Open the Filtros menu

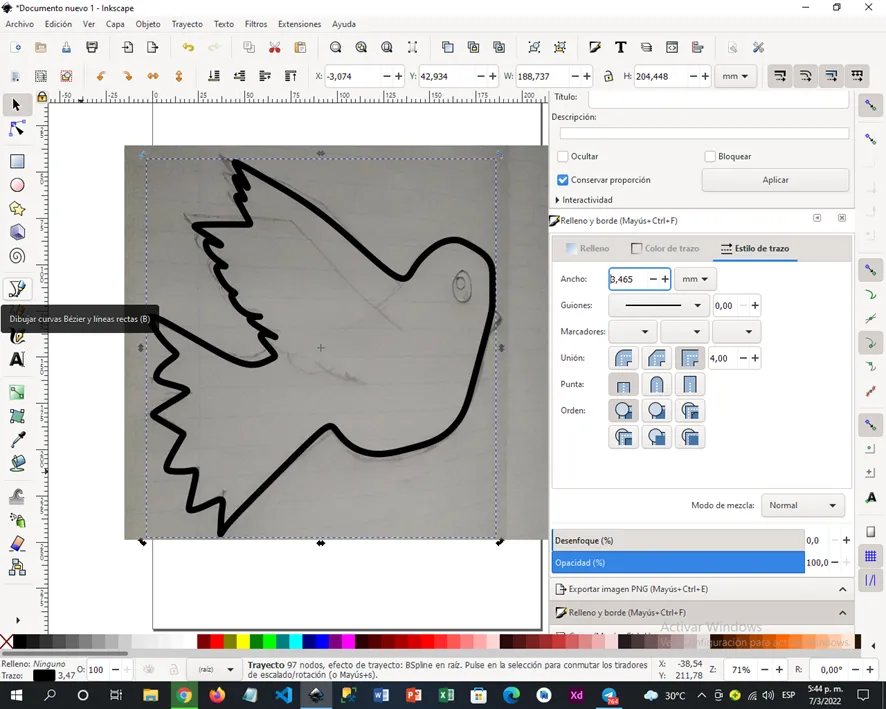[x=256, y=24]
